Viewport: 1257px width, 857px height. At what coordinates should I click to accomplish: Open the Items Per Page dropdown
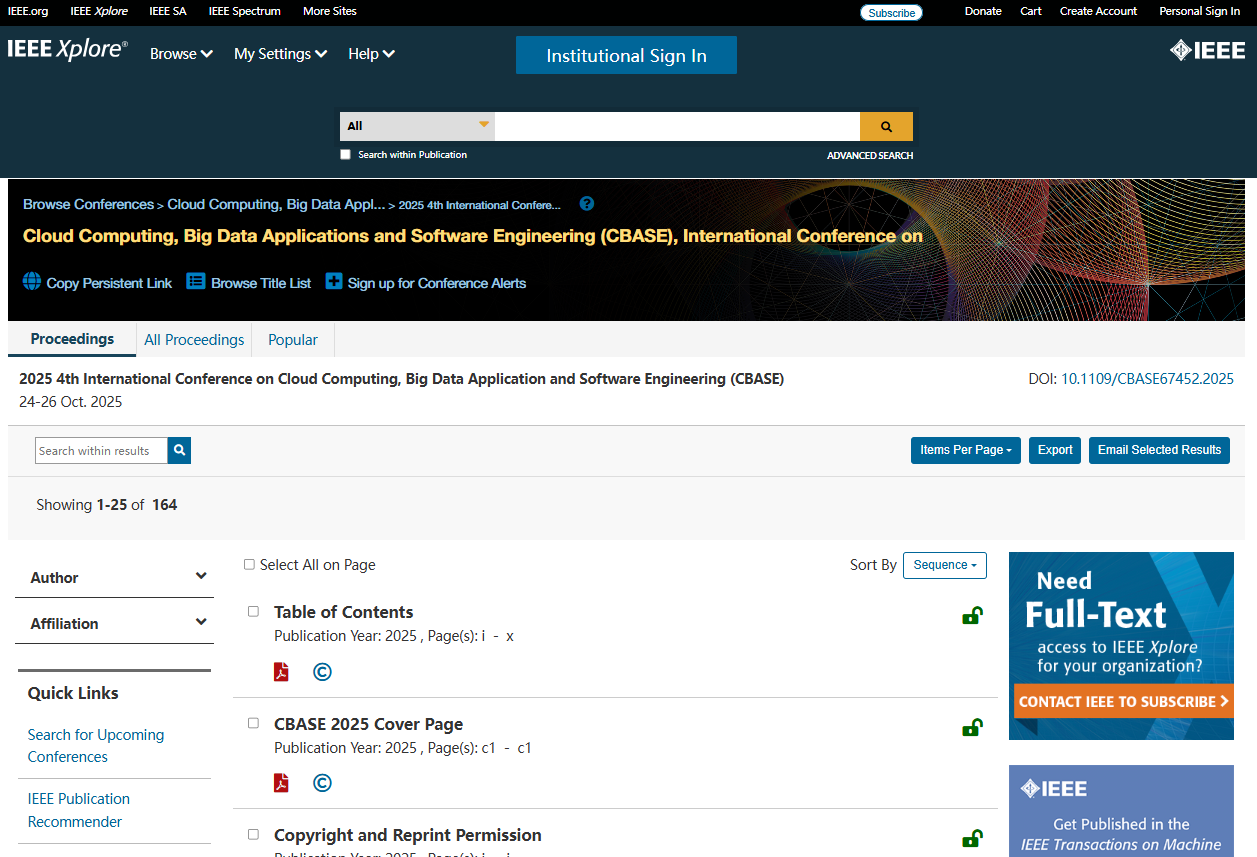[x=965, y=450]
